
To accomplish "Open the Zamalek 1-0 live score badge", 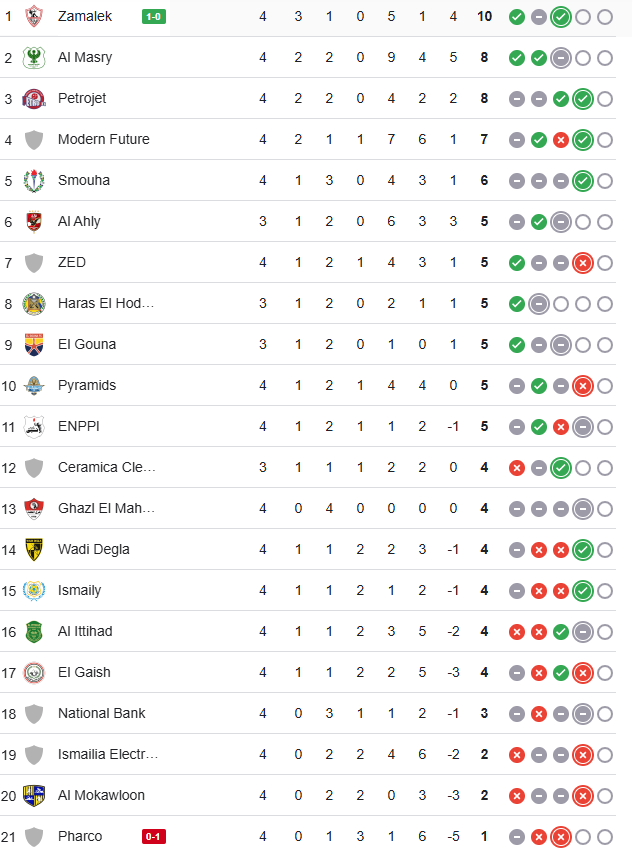I will point(154,17).
